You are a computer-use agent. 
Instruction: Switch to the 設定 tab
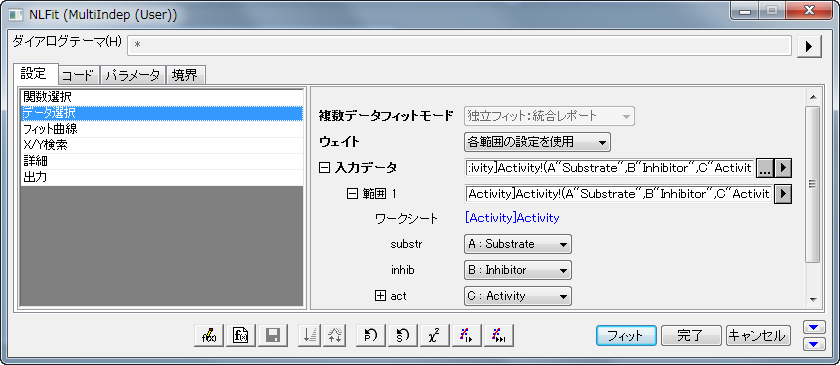point(35,74)
